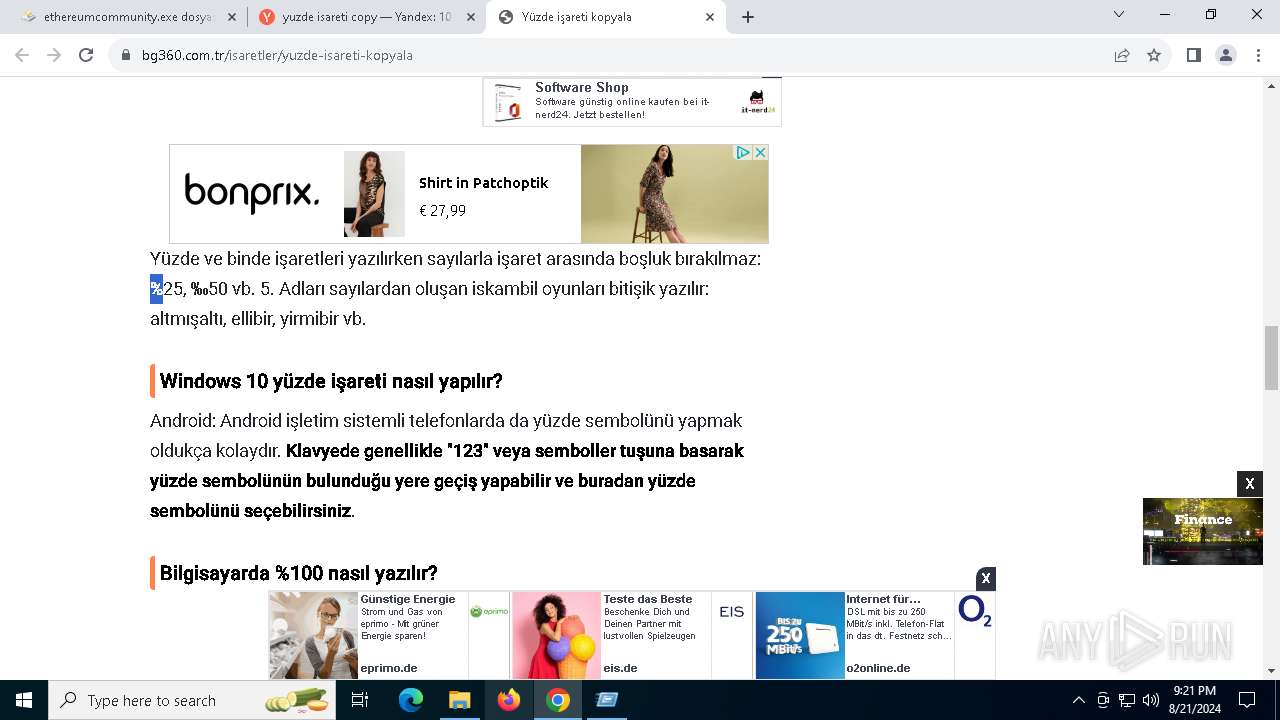This screenshot has width=1280, height=720.
Task: Close the ethereumcommunity.exe tab
Action: pyautogui.click(x=231, y=17)
